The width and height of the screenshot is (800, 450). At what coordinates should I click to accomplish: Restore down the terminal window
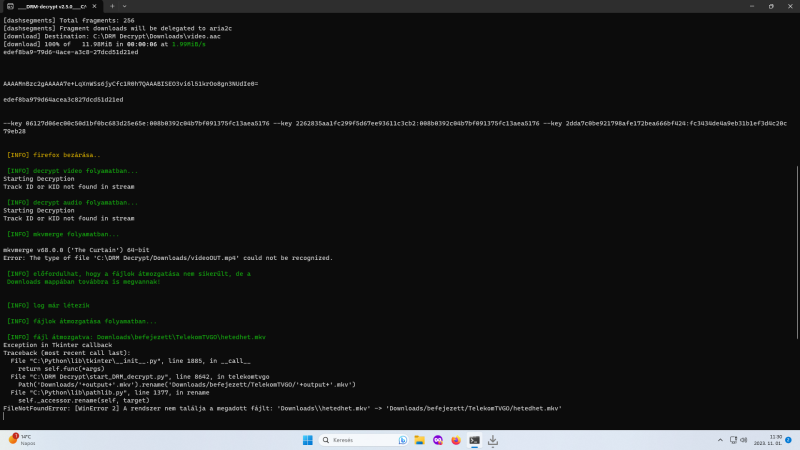click(x=771, y=7)
